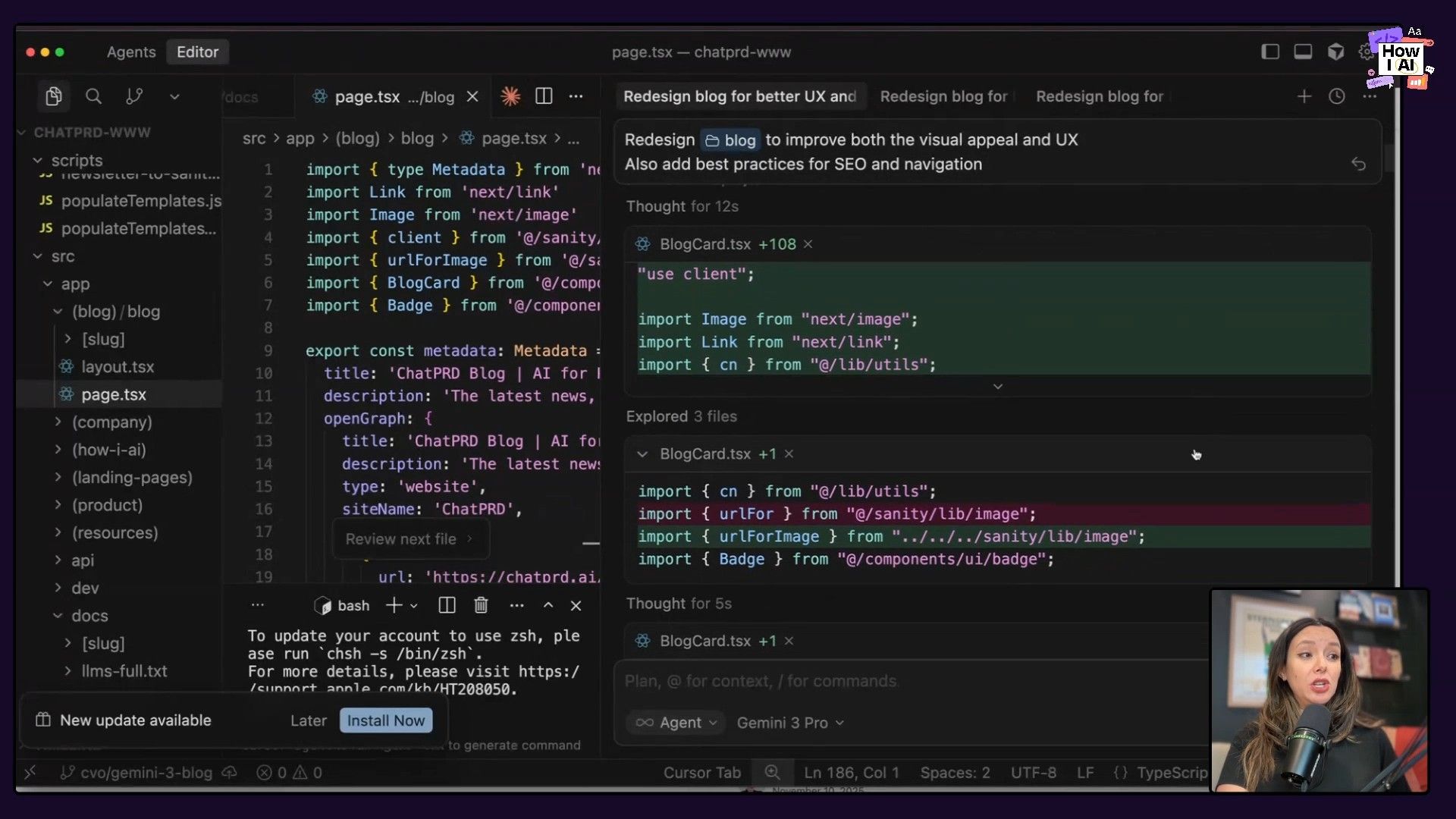This screenshot has height=819, width=1456.
Task: Kill terminal with trash icon
Action: (x=481, y=605)
